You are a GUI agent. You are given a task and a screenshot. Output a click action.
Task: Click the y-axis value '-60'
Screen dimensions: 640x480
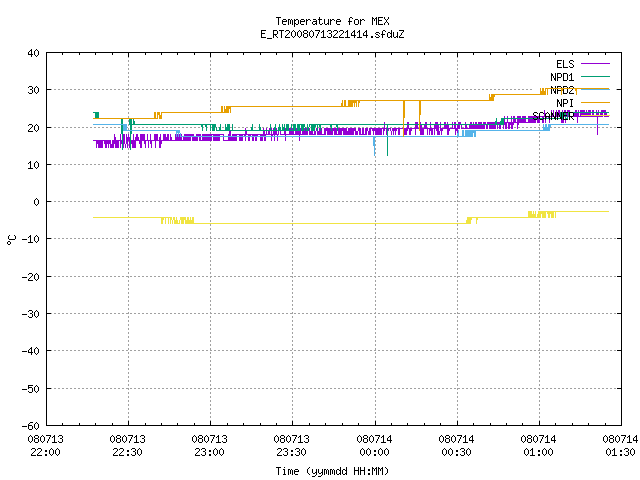(x=31, y=426)
